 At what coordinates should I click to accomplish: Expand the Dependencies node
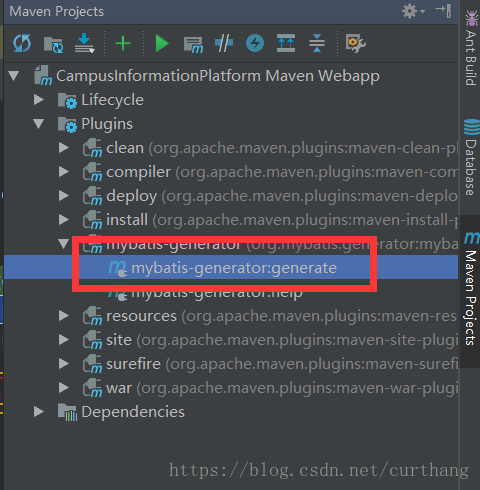[39, 412]
